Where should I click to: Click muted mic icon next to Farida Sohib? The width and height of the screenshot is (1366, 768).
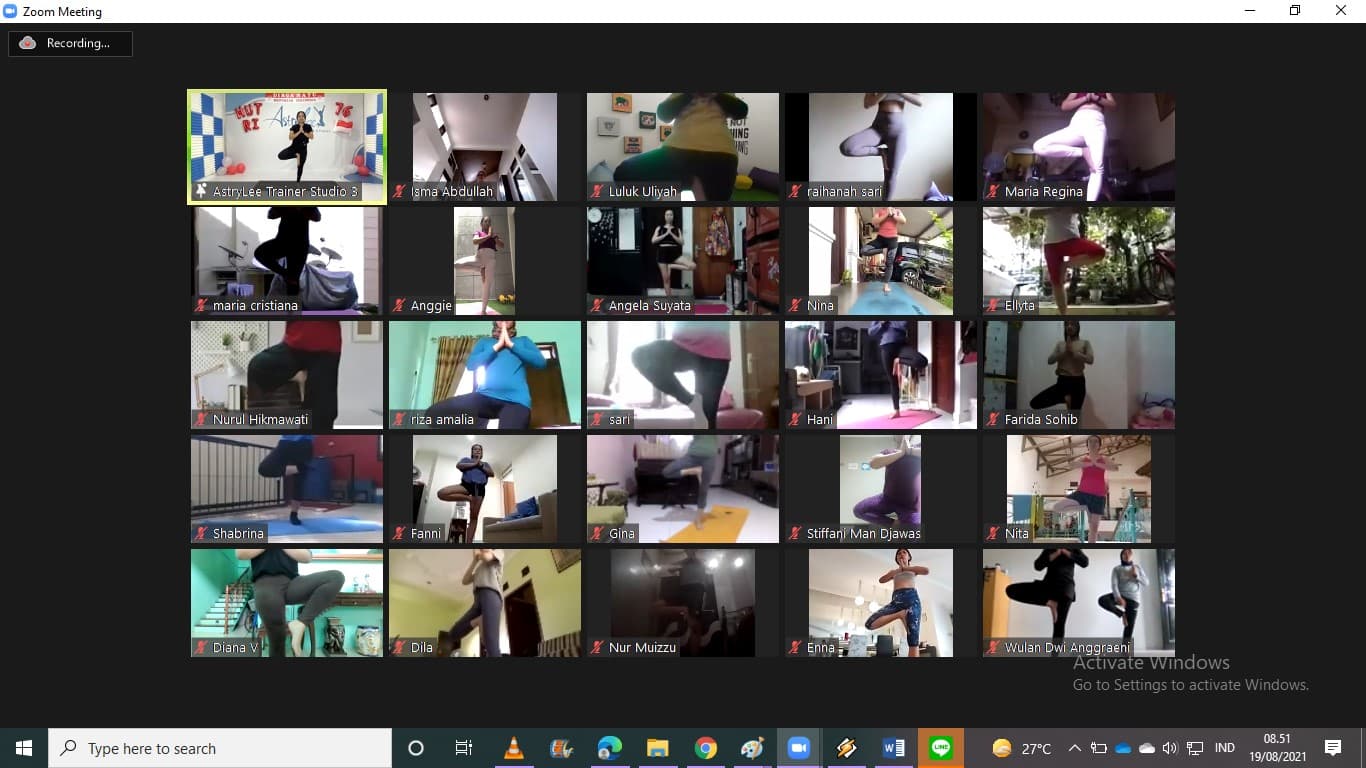(993, 420)
